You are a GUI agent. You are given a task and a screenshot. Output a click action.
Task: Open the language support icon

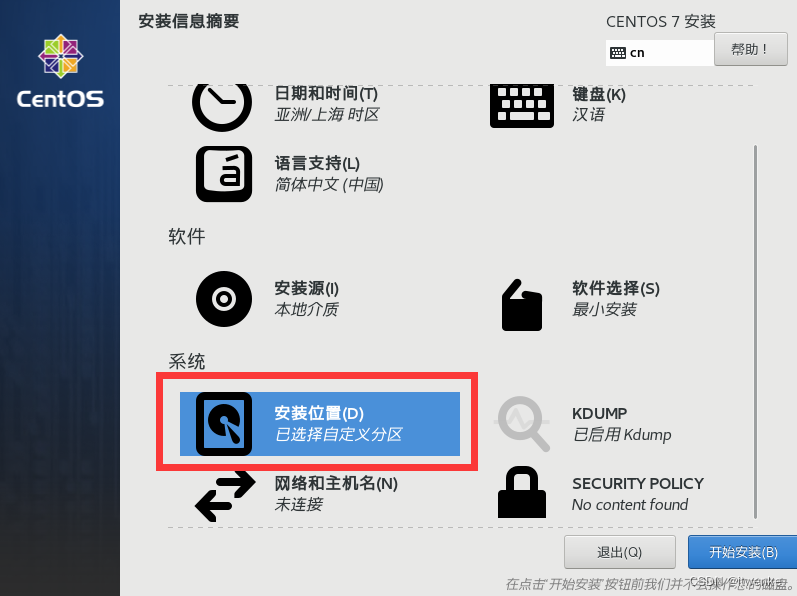click(x=224, y=174)
